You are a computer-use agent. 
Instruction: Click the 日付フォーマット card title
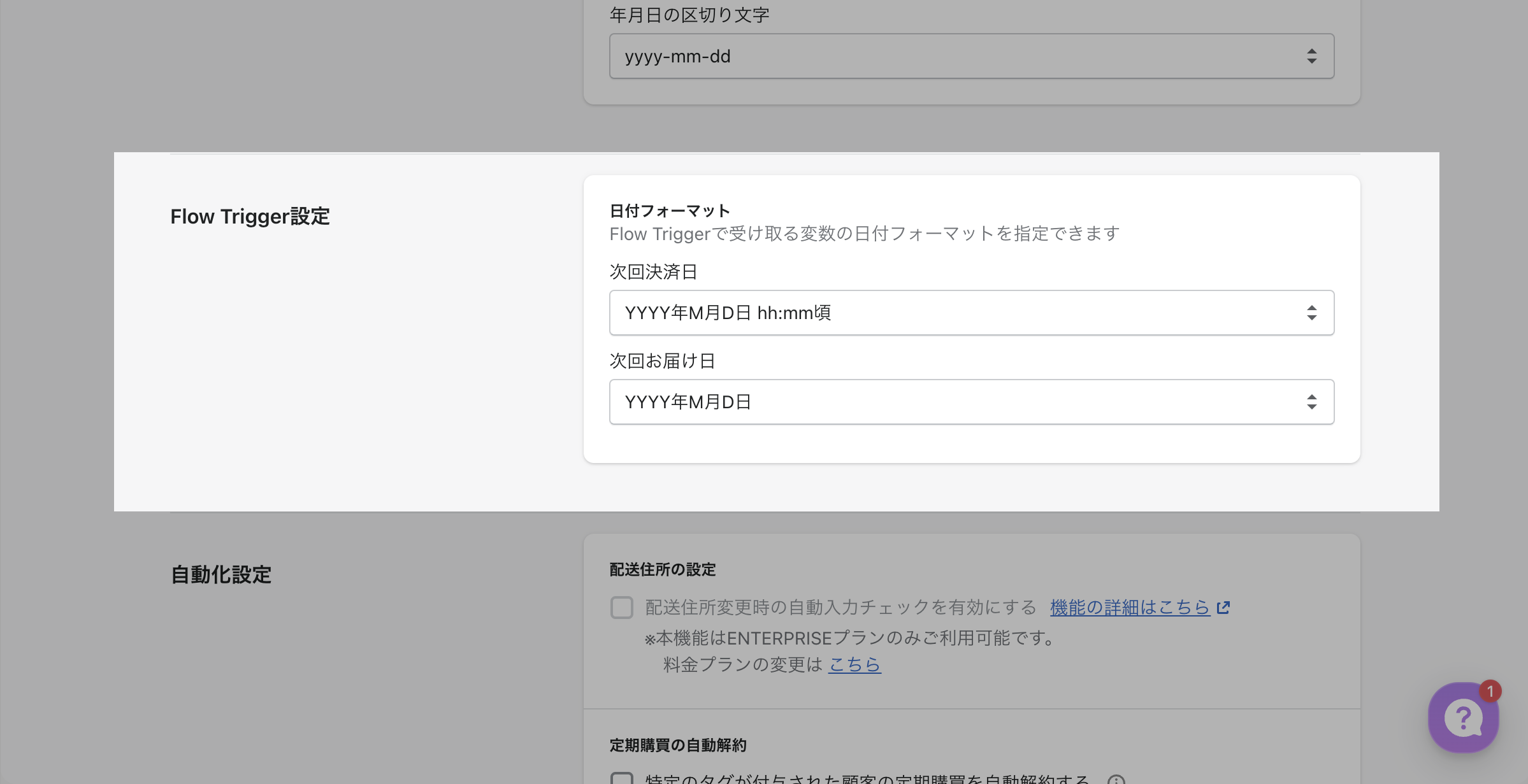tap(669, 211)
